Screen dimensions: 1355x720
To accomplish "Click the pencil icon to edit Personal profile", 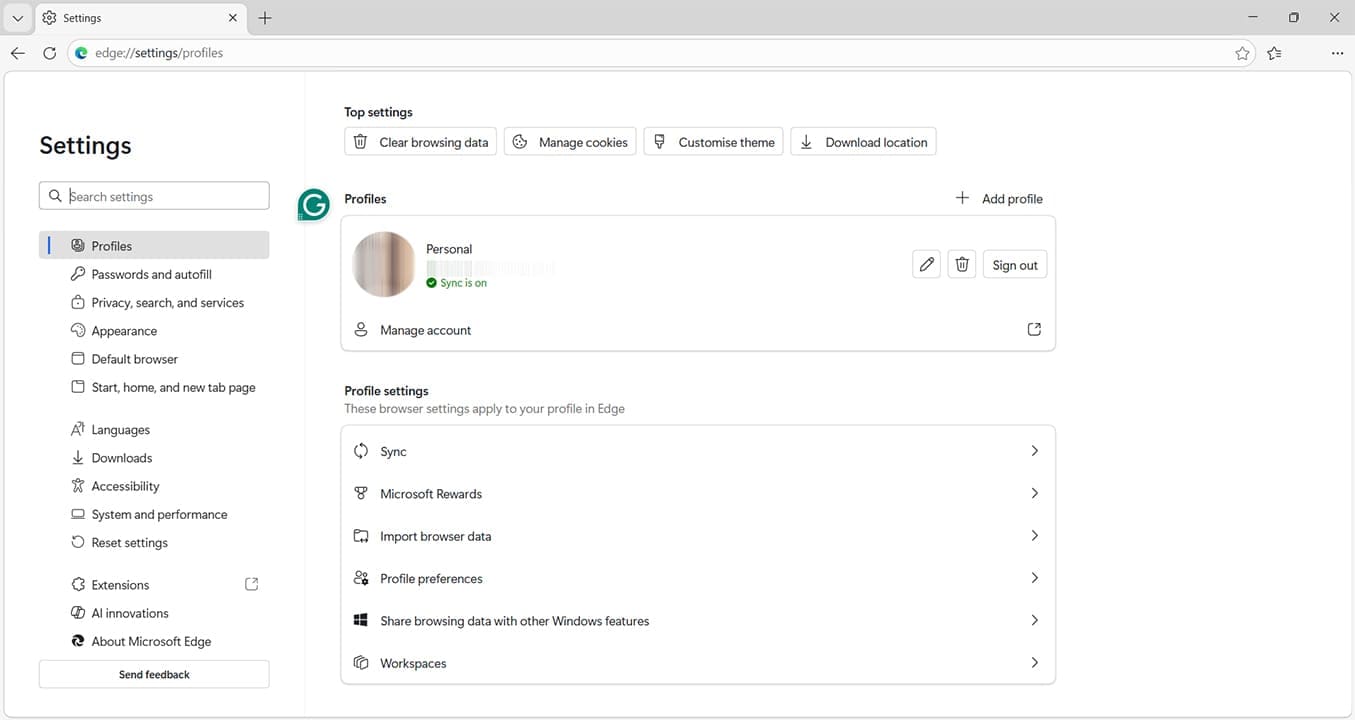I will pos(926,263).
